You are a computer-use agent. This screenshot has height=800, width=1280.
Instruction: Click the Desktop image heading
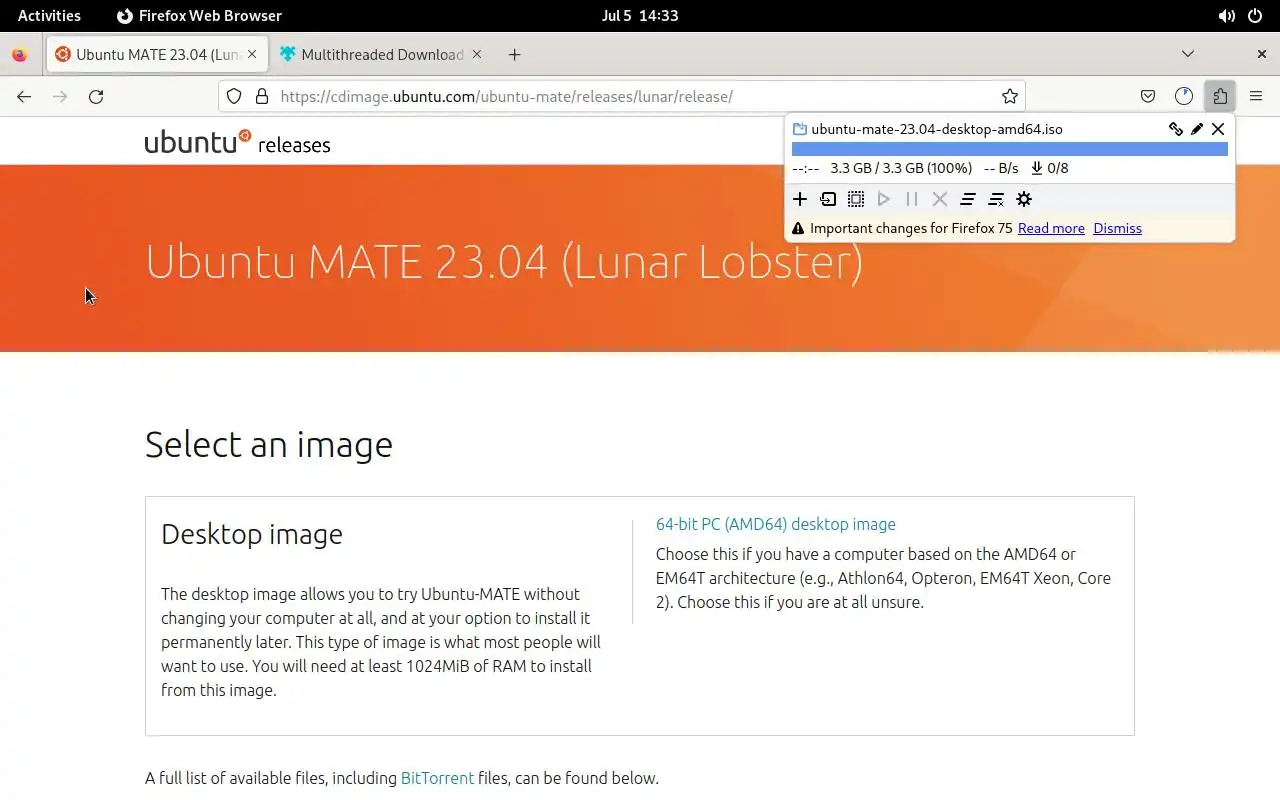tap(252, 534)
